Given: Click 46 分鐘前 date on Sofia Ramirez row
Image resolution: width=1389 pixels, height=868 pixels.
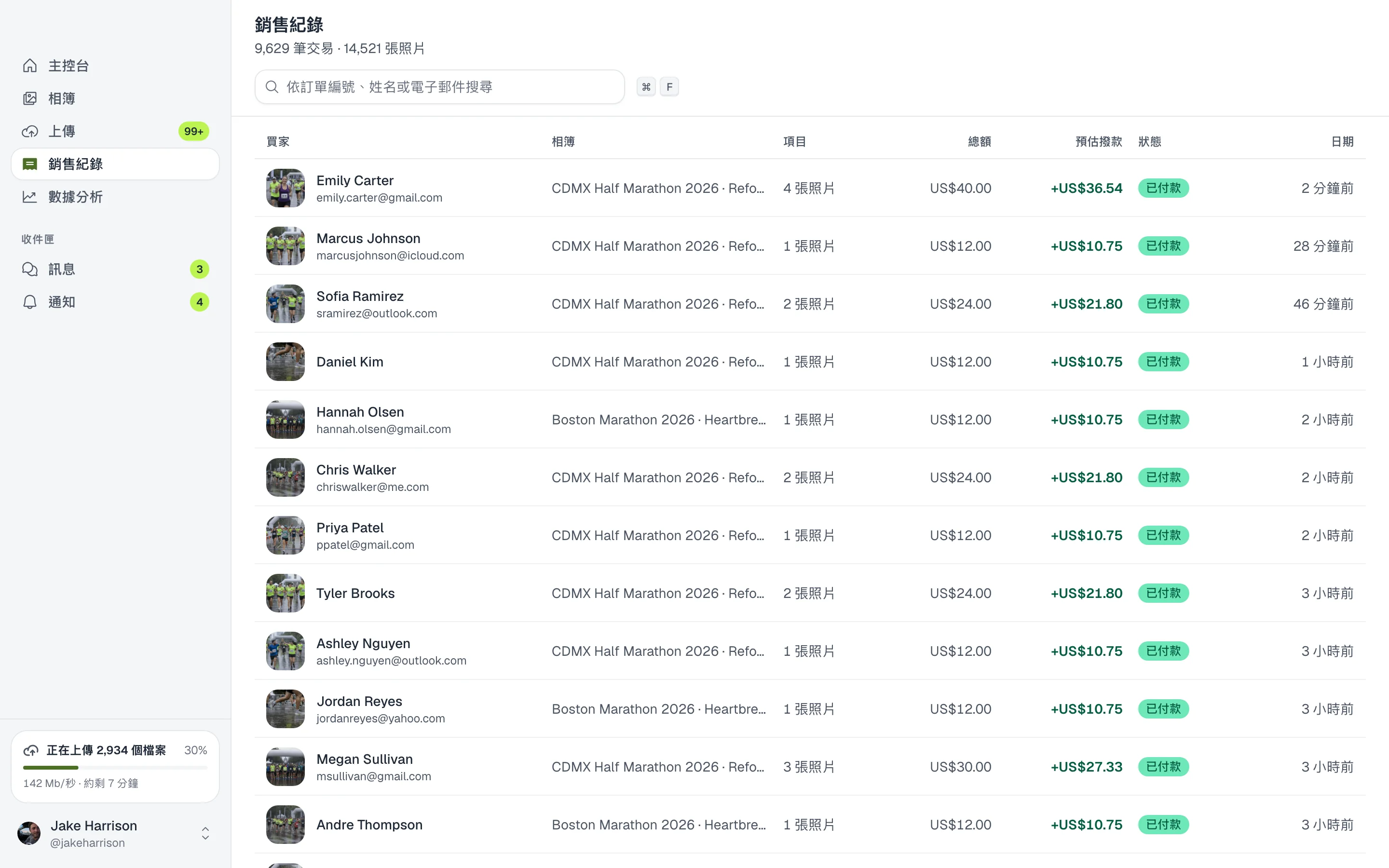Looking at the screenshot, I should click(x=1323, y=304).
